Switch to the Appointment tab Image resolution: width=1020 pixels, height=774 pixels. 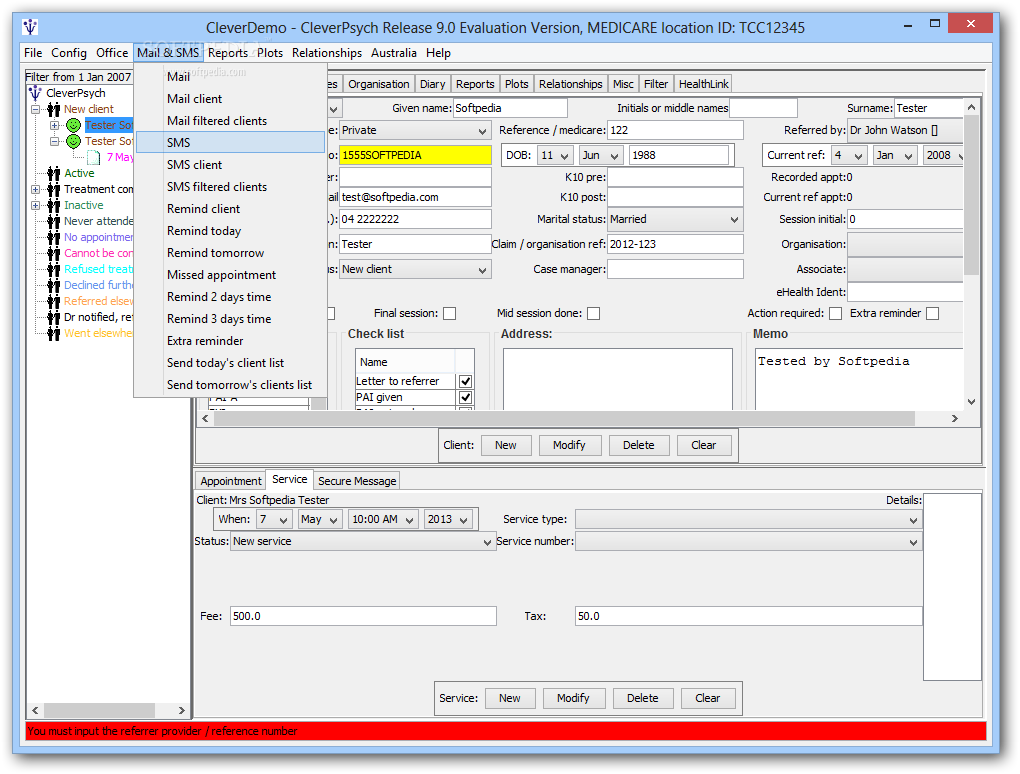(x=230, y=481)
